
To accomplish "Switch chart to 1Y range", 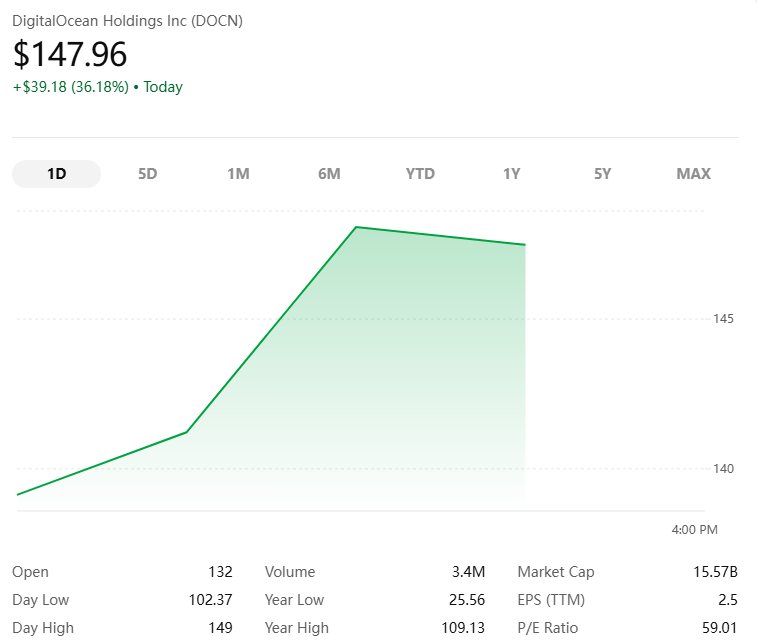I will click(511, 174).
